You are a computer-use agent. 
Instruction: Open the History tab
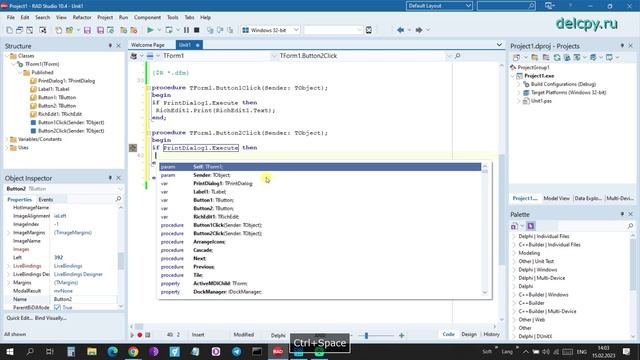click(x=491, y=334)
